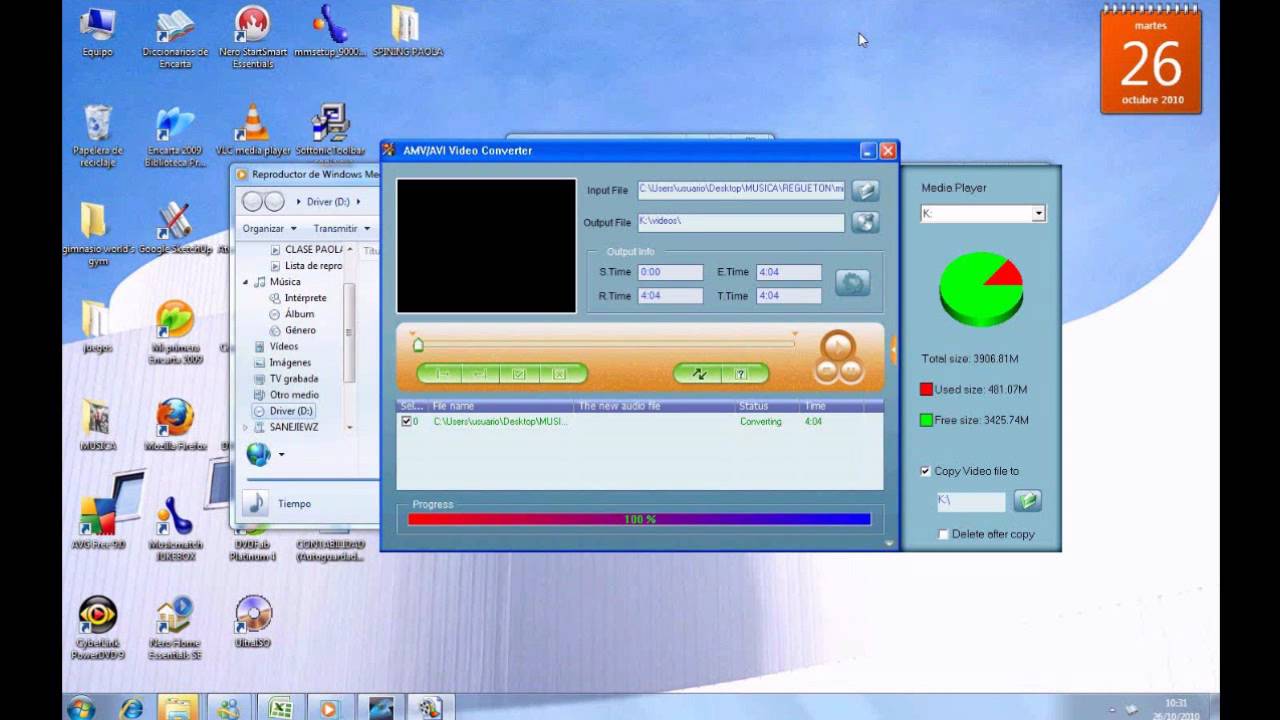This screenshot has width=1280, height=720.
Task: Open Papelera de reciclaje desktop icon
Action: pyautogui.click(x=97, y=136)
